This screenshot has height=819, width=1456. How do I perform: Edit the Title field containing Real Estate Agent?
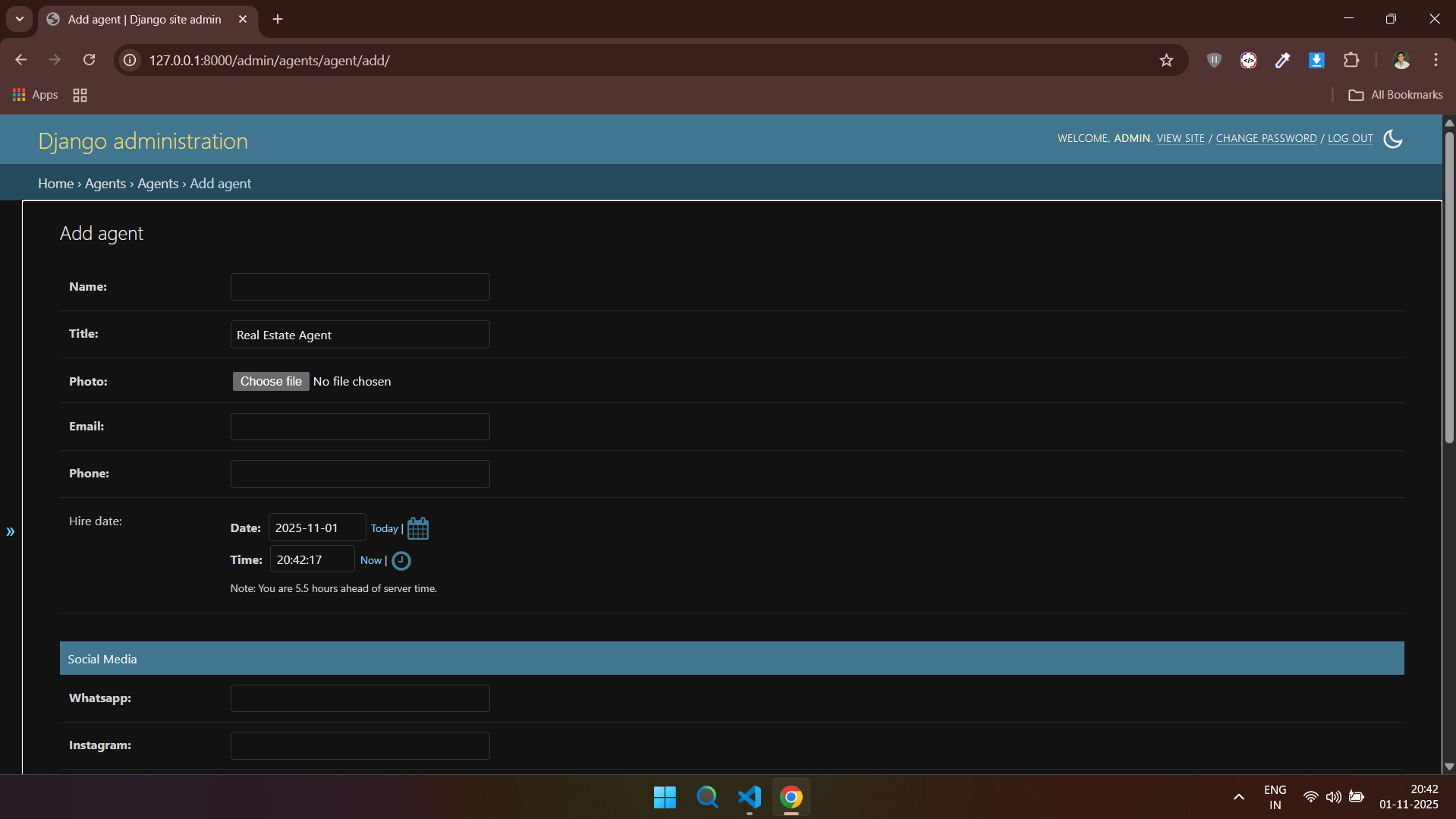pos(360,335)
